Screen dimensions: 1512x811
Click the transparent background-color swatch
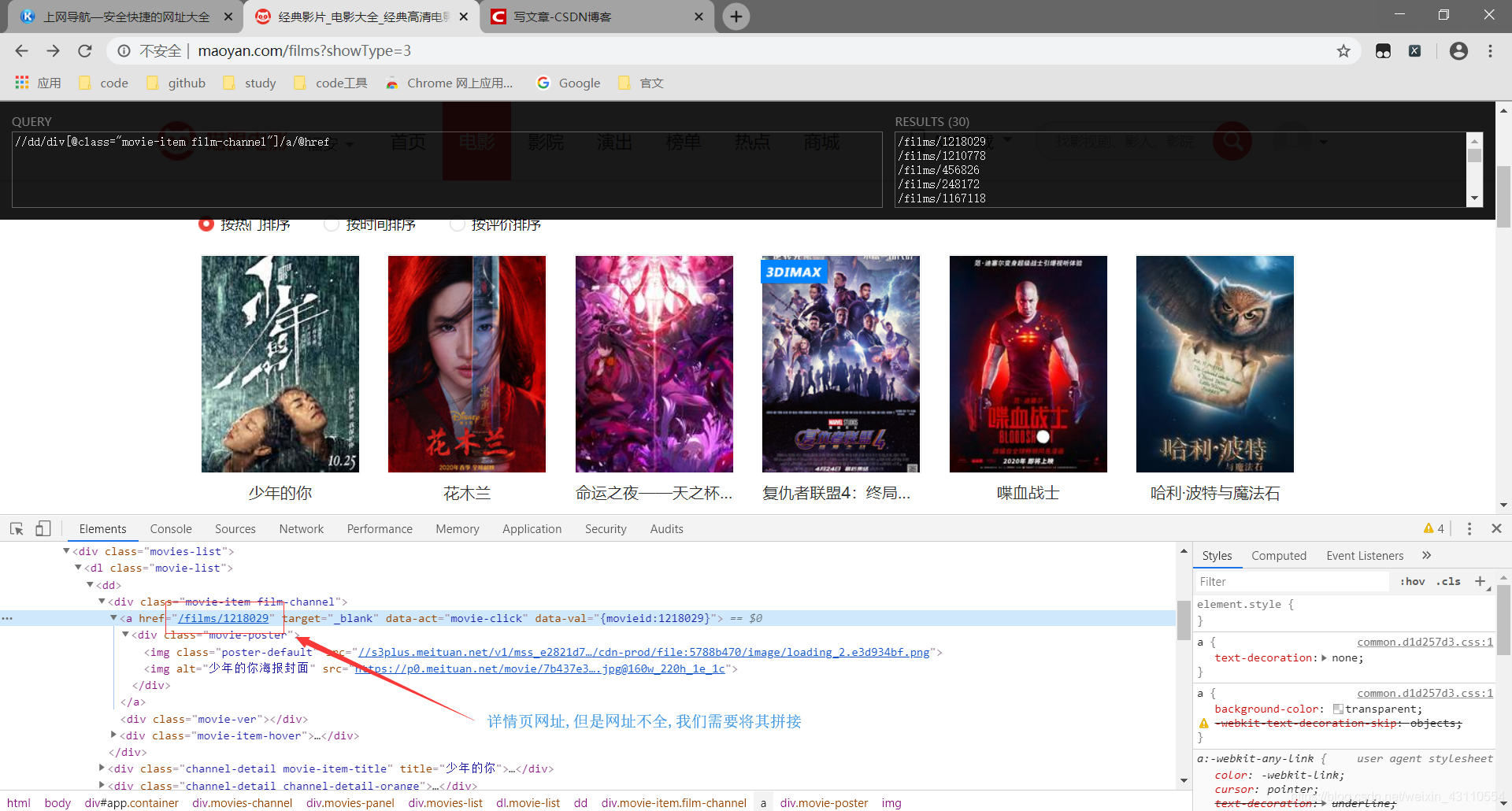click(x=1337, y=709)
